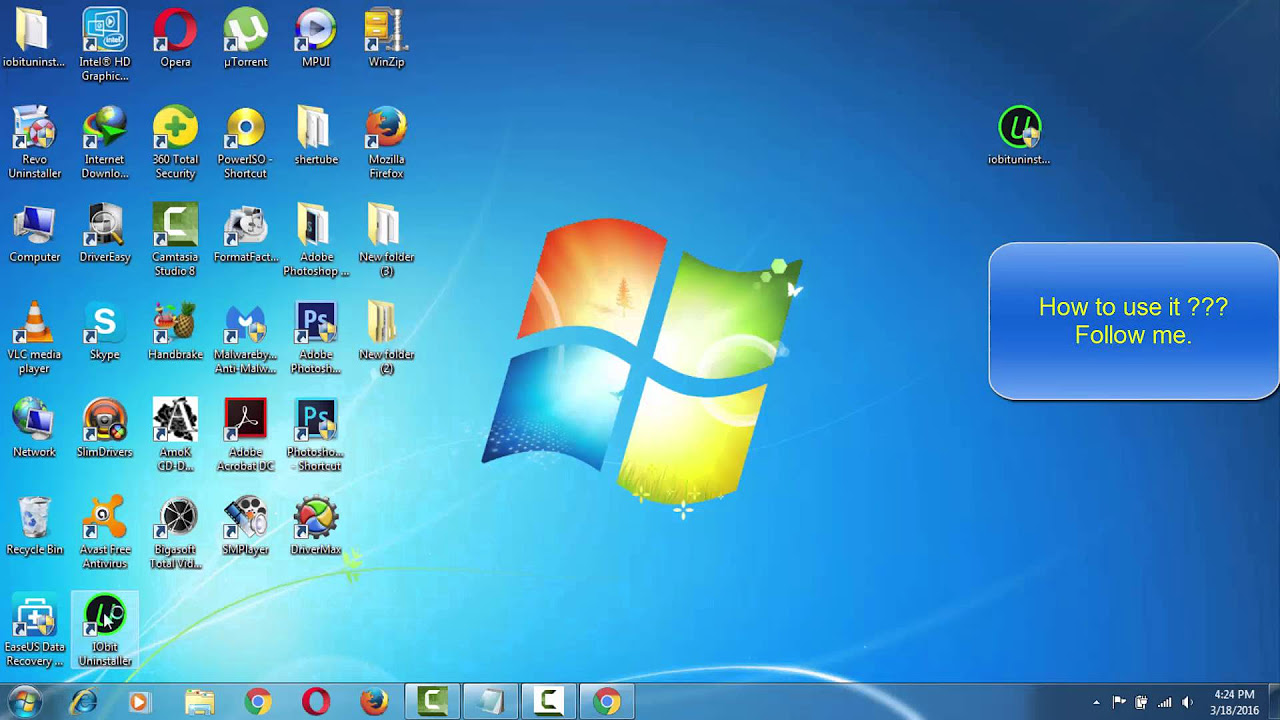The height and width of the screenshot is (720, 1280).
Task: Select the Internet Download Manager icon
Action: tap(105, 142)
